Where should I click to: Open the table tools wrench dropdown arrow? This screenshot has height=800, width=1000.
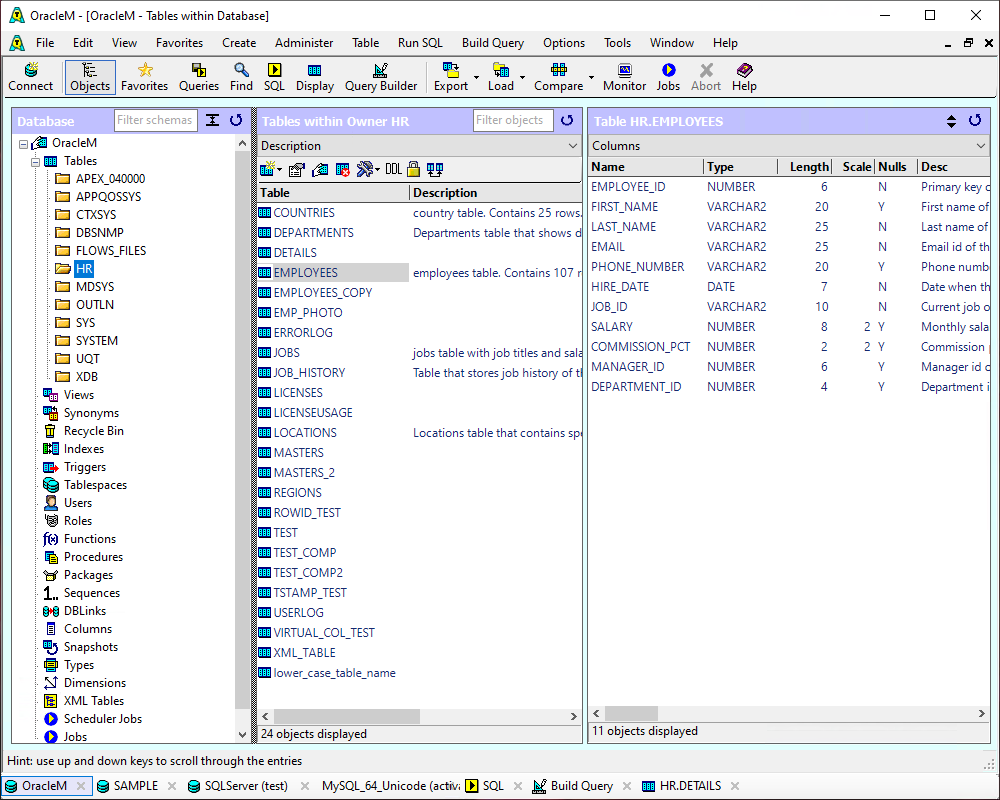point(378,170)
